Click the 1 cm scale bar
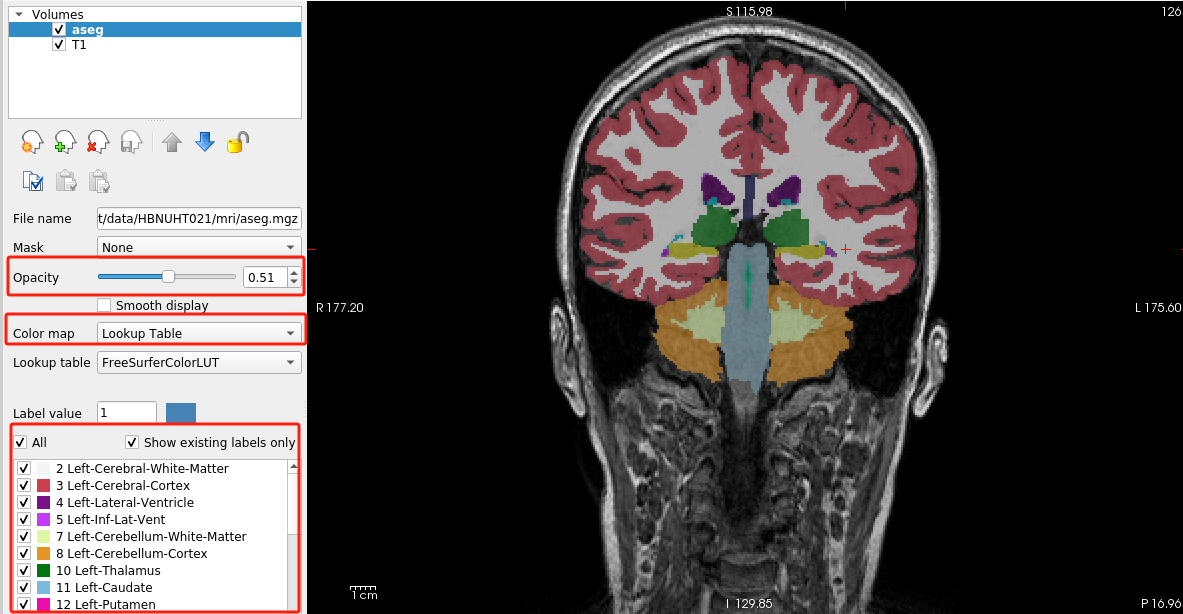1183x614 pixels. [x=364, y=592]
